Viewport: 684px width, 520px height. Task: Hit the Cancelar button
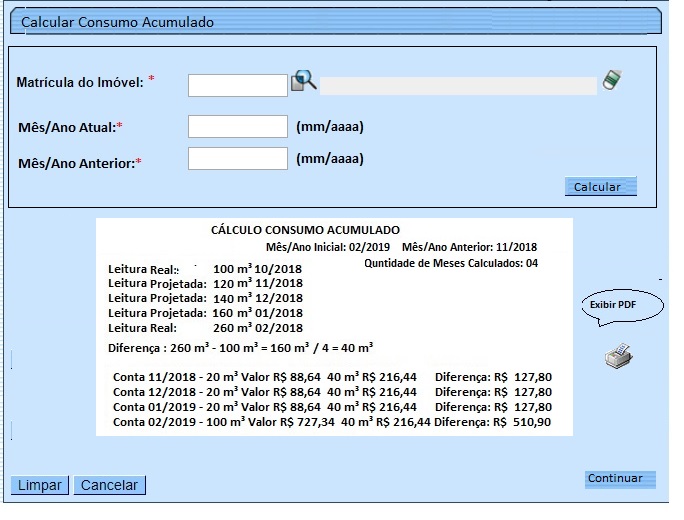[110, 485]
